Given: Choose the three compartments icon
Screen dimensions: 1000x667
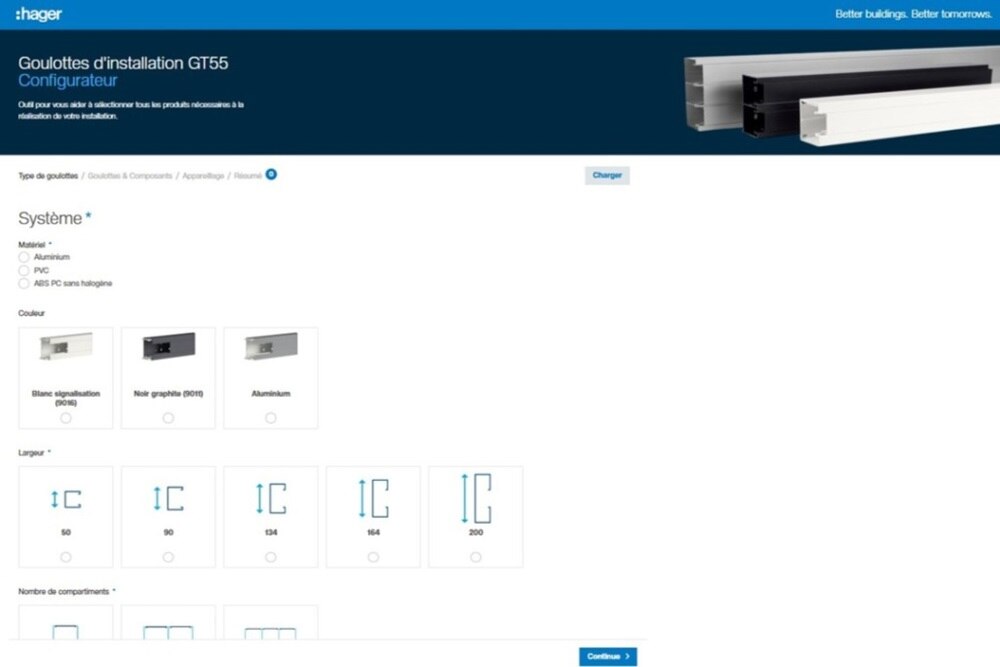Looking at the screenshot, I should point(270,633).
